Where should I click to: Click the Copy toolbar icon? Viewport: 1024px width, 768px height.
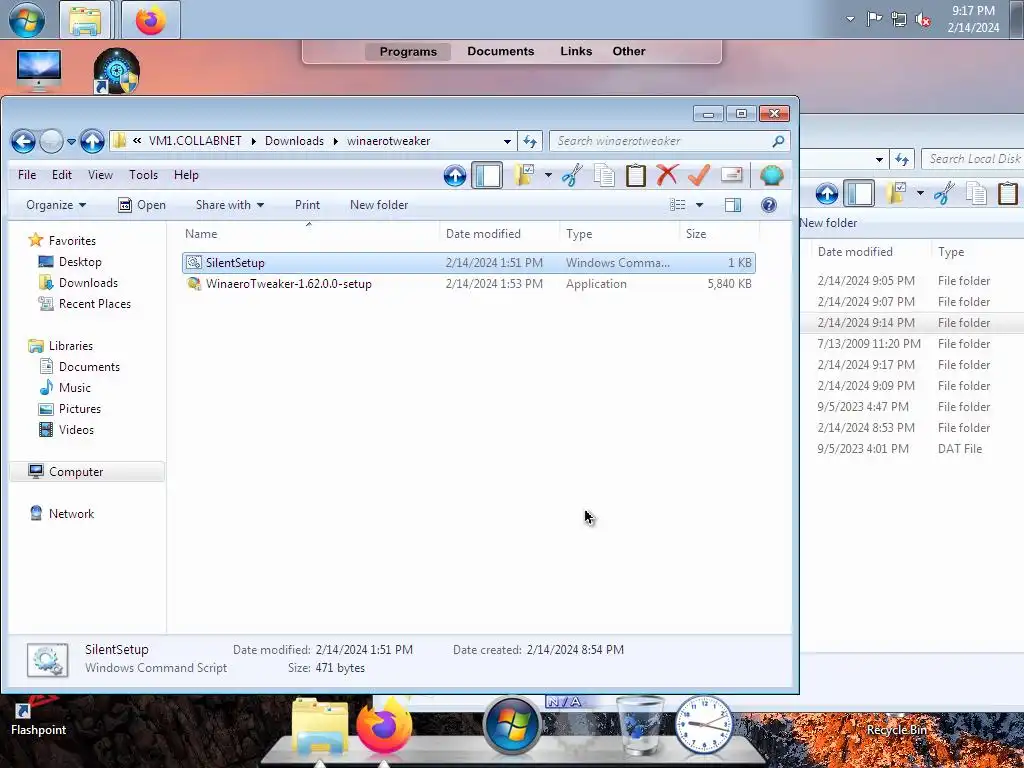tap(604, 175)
